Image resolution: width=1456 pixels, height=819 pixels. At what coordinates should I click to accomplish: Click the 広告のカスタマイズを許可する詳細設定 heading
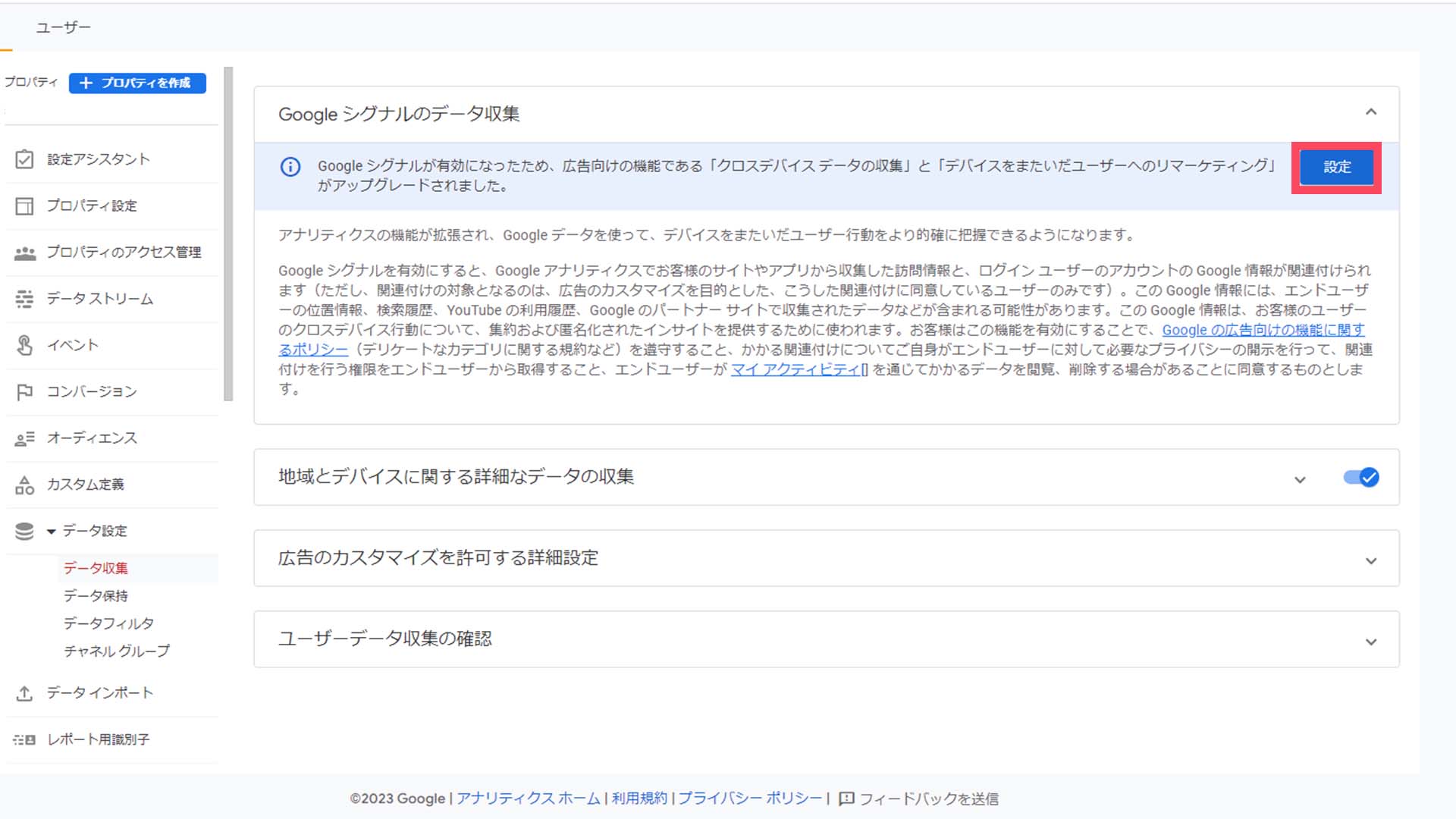pyautogui.click(x=438, y=558)
